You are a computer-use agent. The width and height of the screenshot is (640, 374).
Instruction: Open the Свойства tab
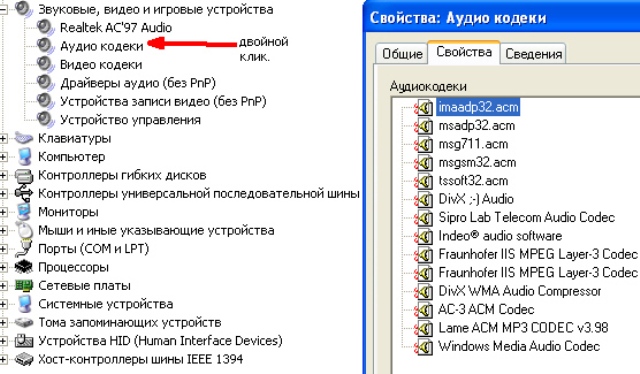click(x=464, y=52)
